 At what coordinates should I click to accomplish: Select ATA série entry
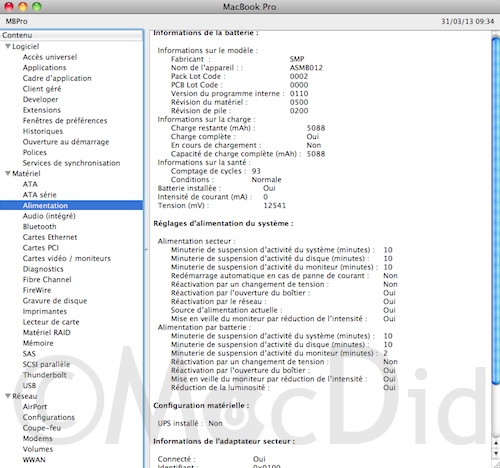[40, 195]
